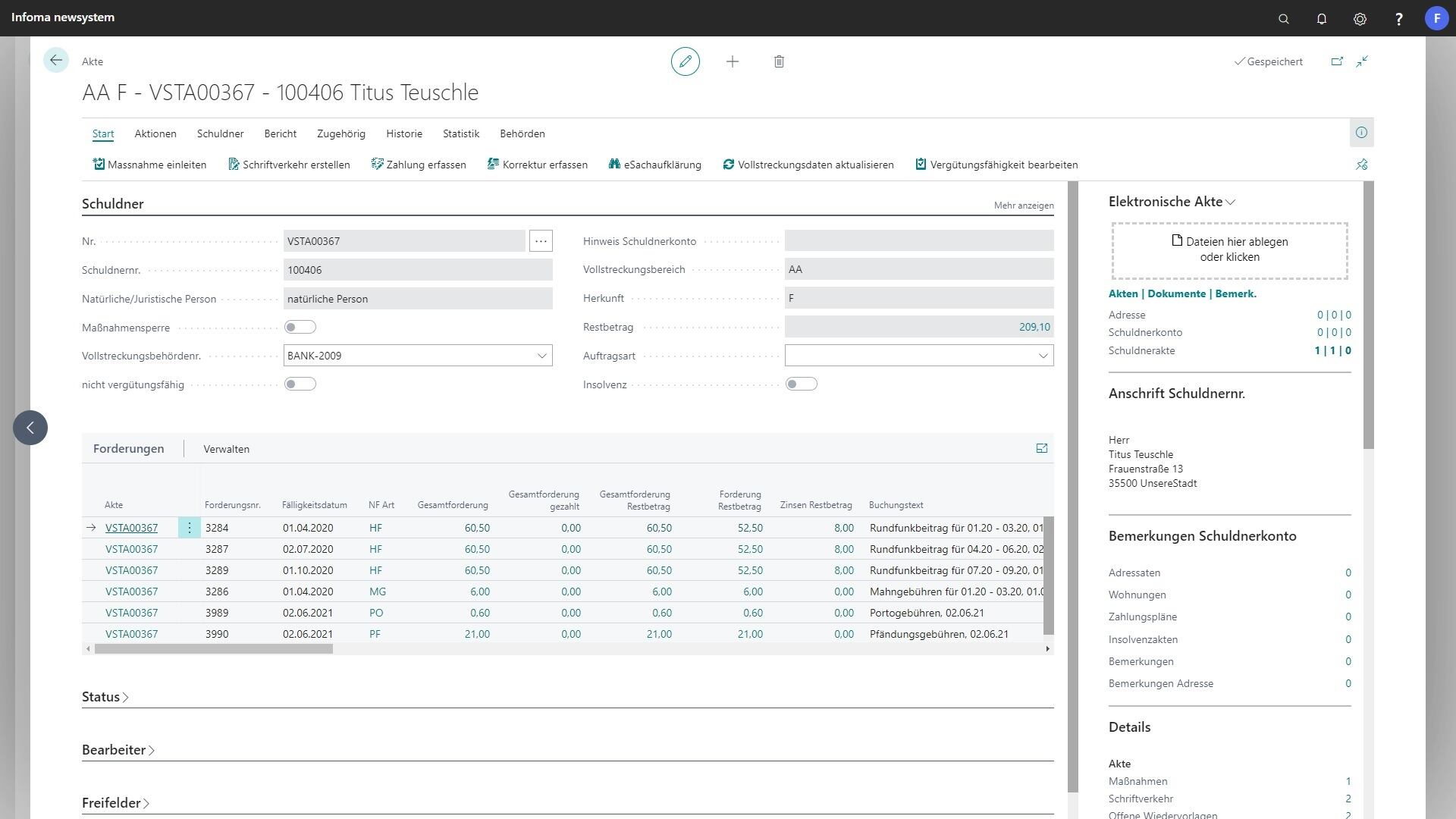
Task: Click the pencil edit icon
Action: click(685, 61)
